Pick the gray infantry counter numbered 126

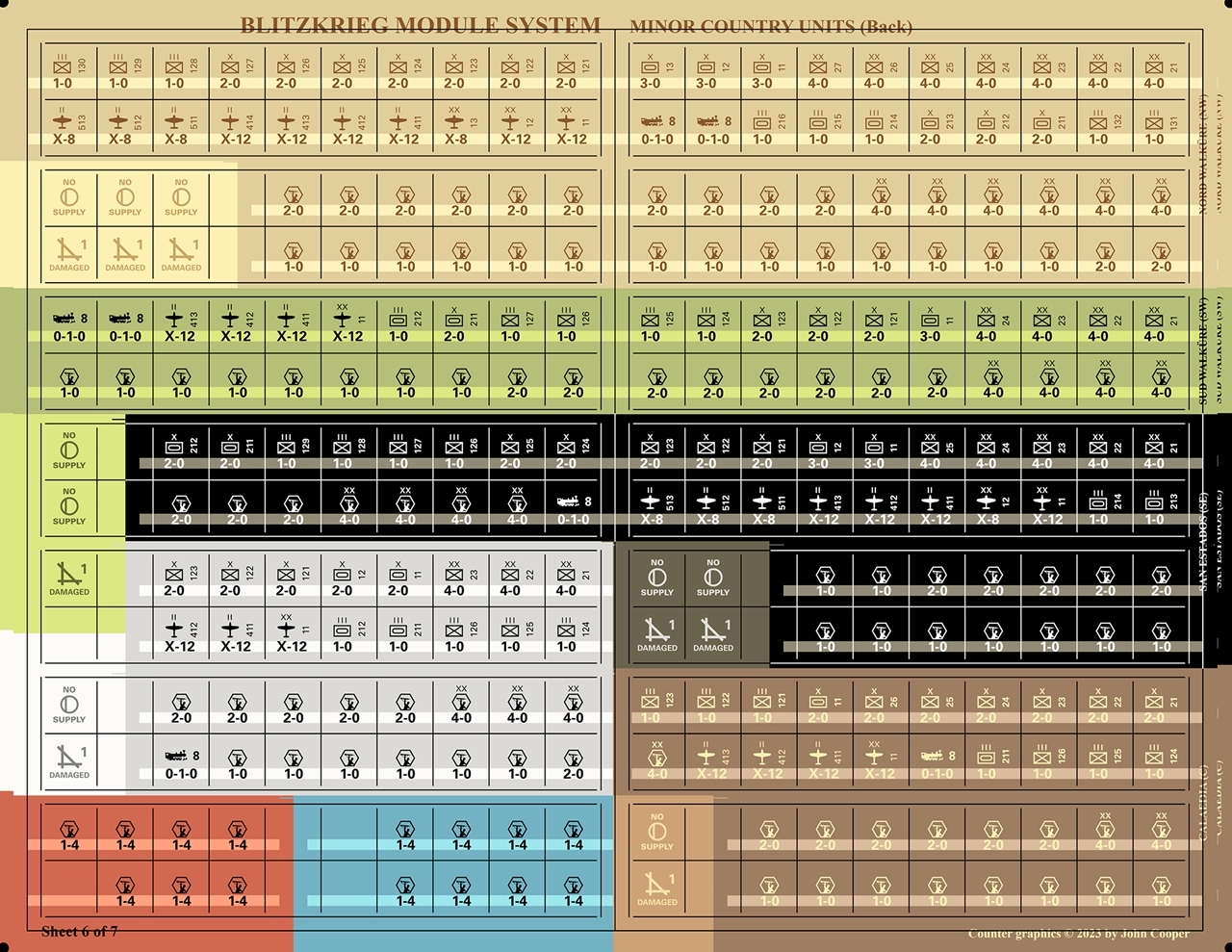pos(461,636)
